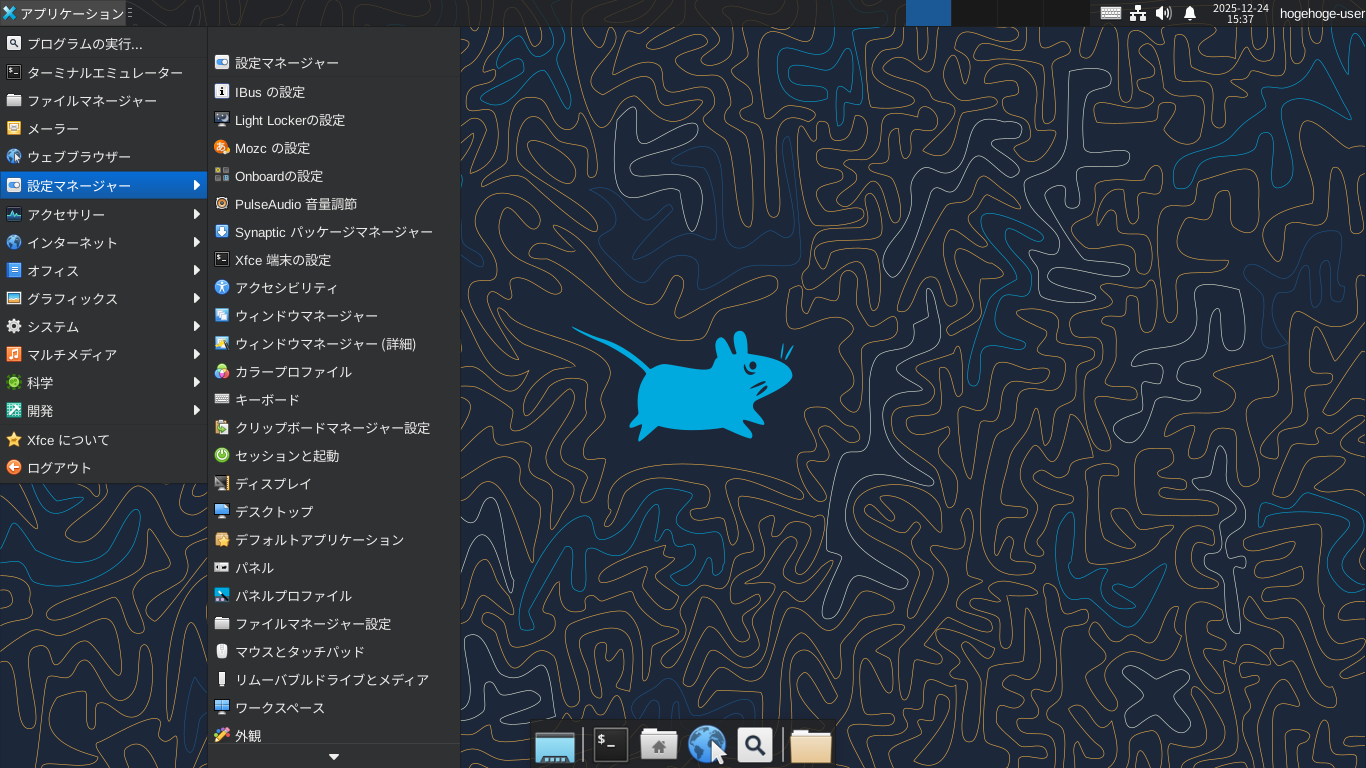The height and width of the screenshot is (768, 1366).
Task: Click the show desktop dock icon
Action: click(x=555, y=745)
